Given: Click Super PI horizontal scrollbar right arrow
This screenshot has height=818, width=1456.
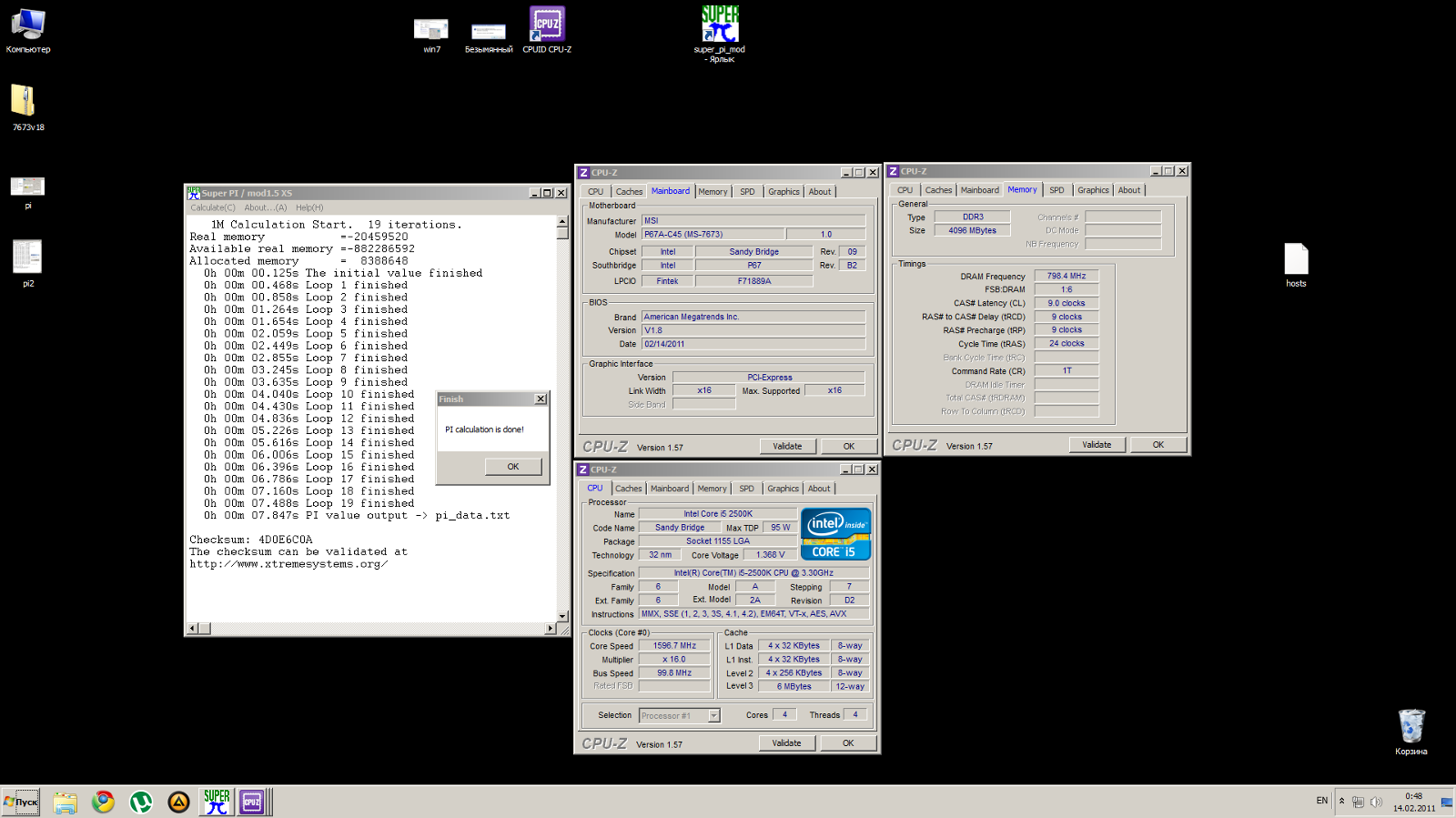Looking at the screenshot, I should click(x=550, y=628).
